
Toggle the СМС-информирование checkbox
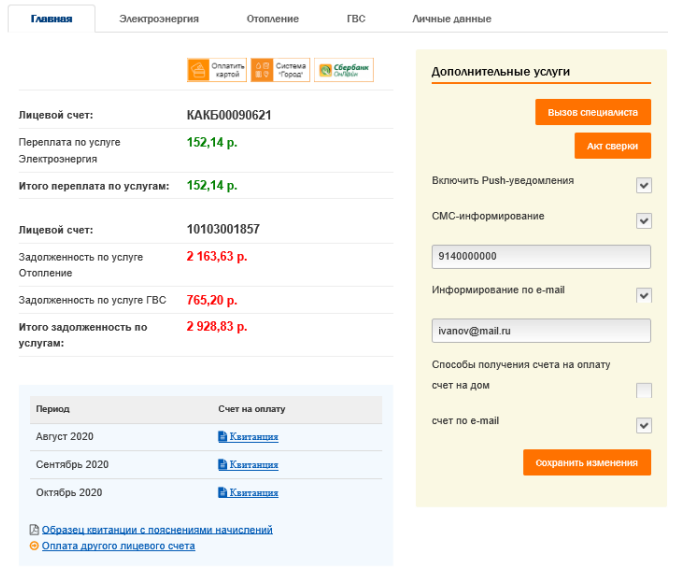(644, 221)
